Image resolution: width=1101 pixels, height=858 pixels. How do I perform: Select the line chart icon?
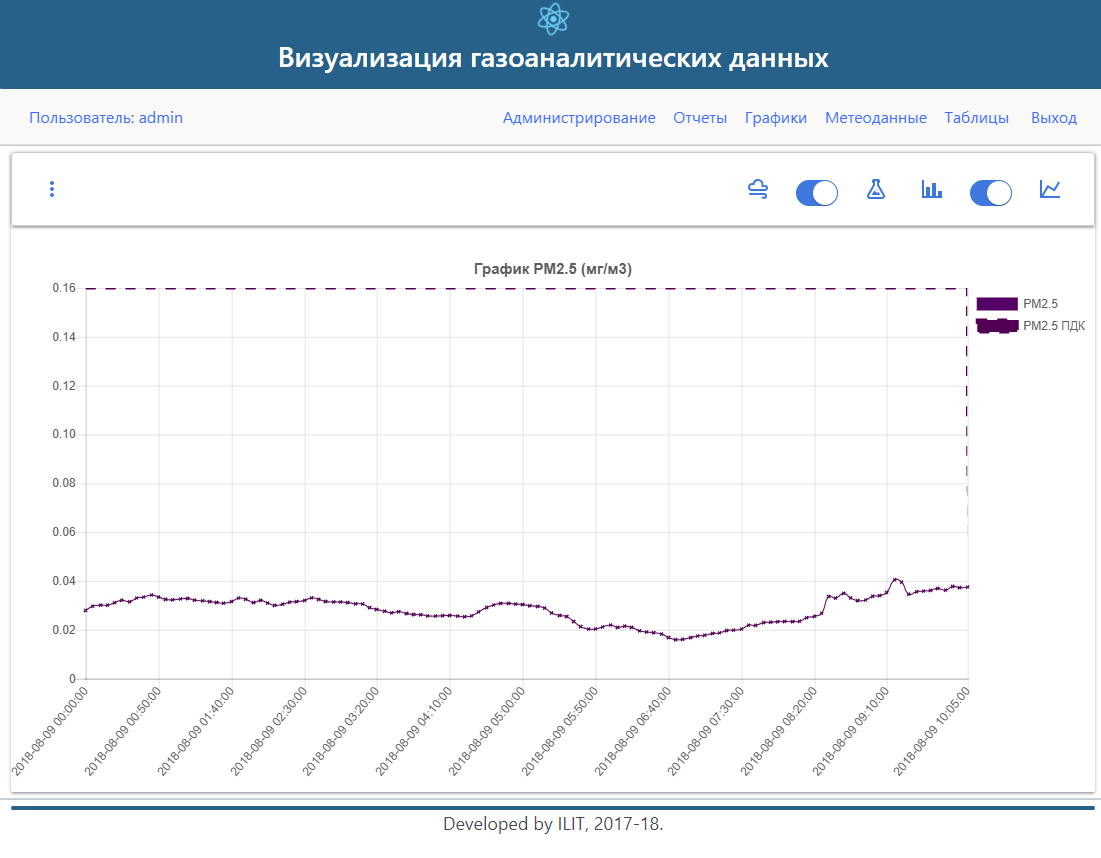tap(1049, 189)
